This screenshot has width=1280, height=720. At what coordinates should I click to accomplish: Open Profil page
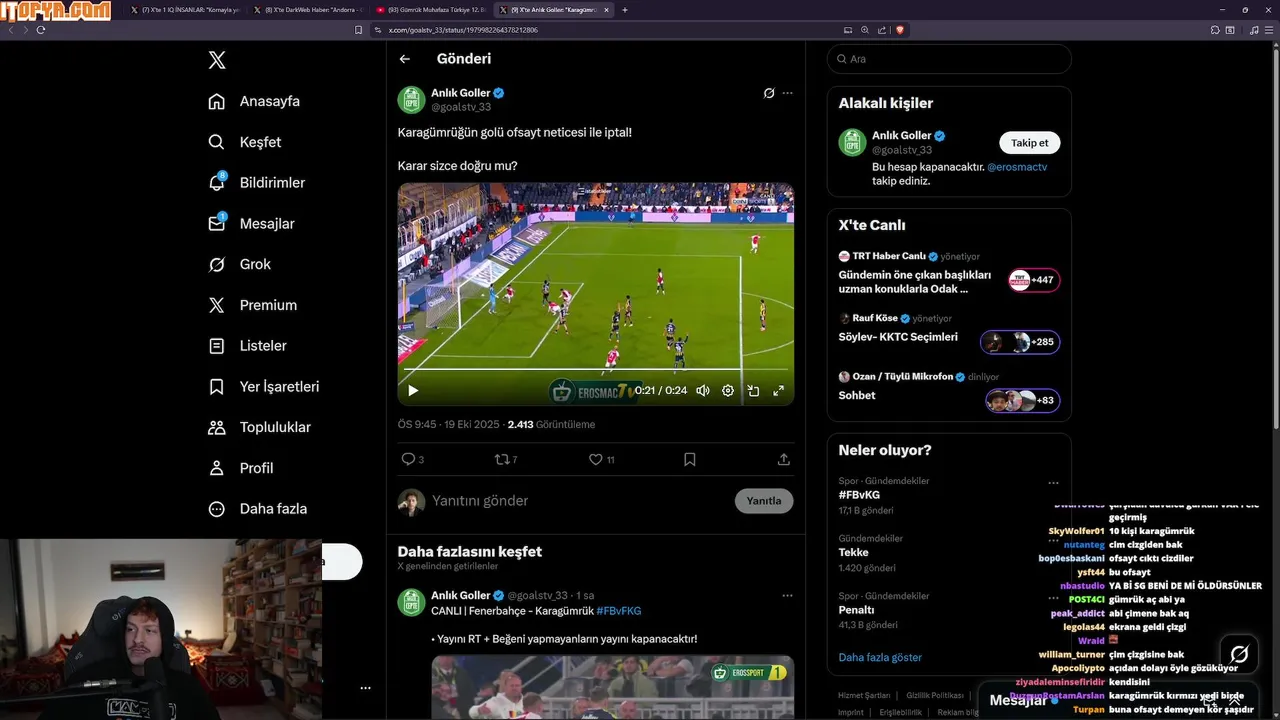point(240,468)
